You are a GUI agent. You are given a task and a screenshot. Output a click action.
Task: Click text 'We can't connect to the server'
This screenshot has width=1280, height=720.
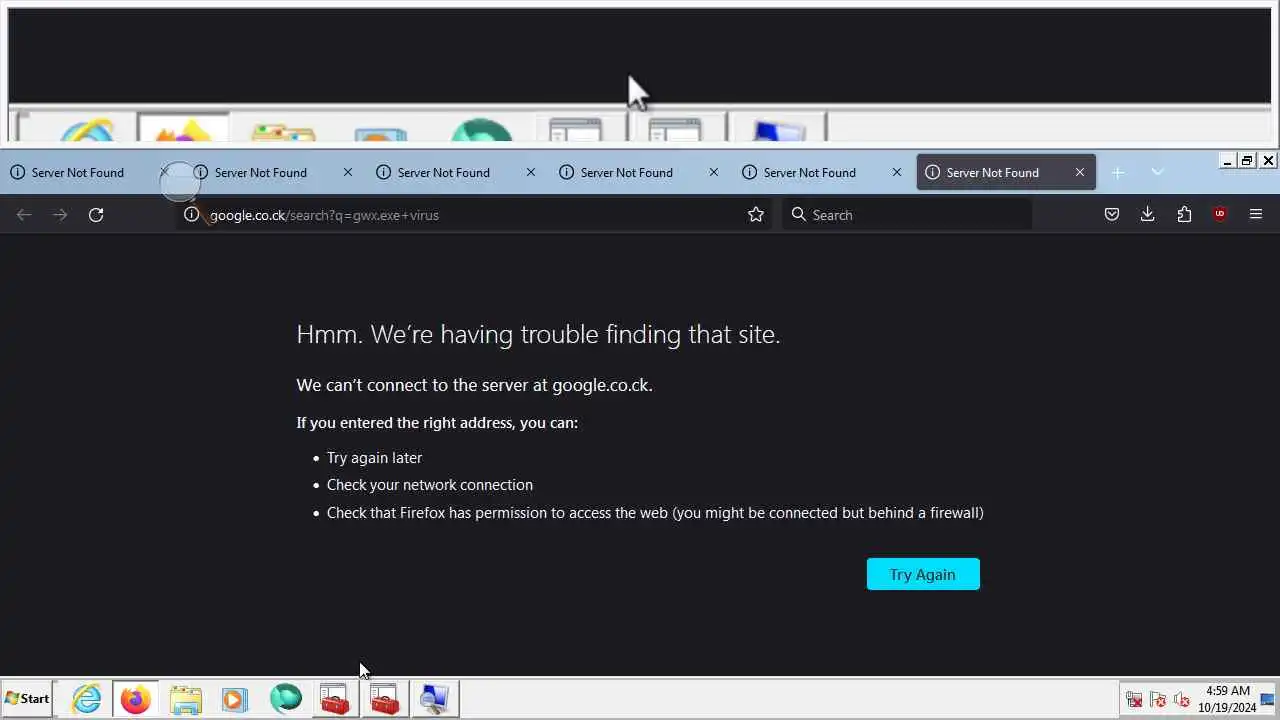(x=474, y=385)
